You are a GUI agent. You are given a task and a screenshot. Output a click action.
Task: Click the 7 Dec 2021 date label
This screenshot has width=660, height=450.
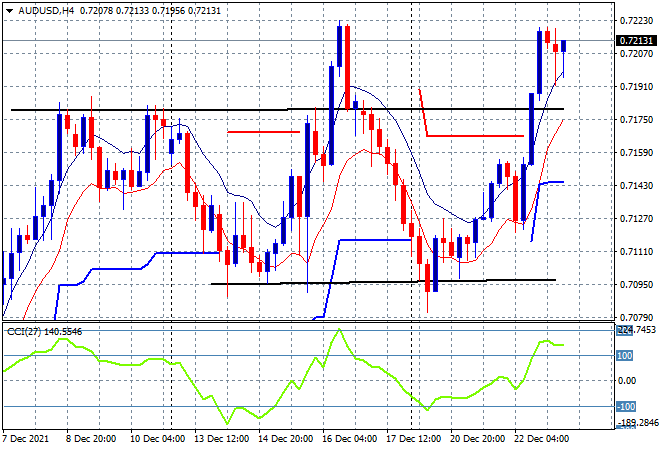(x=25, y=439)
